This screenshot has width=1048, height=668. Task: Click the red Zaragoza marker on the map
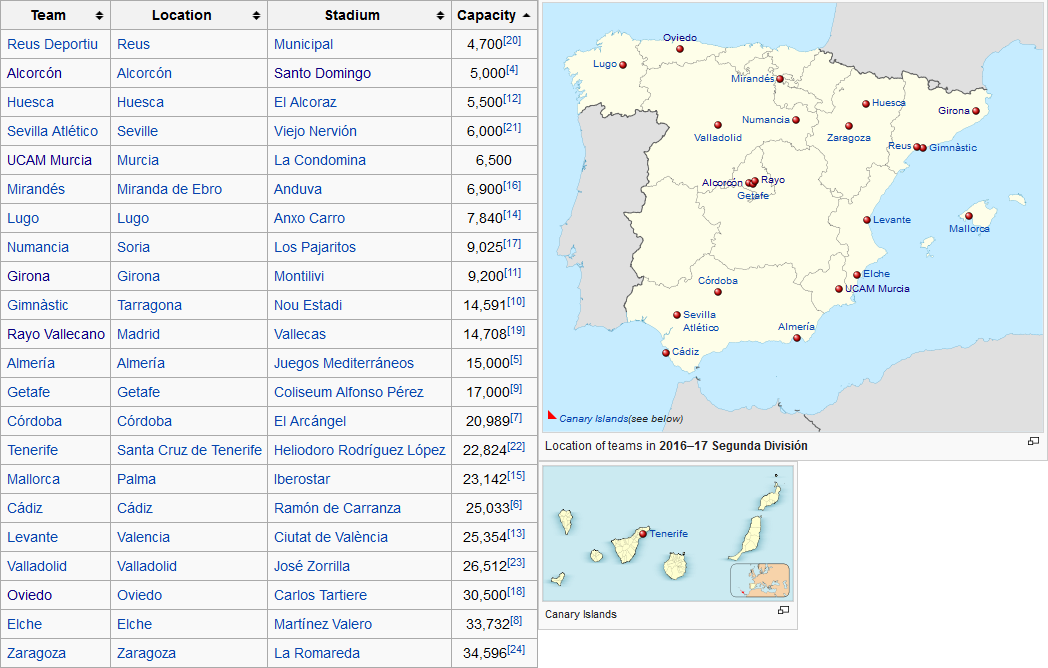click(x=849, y=126)
